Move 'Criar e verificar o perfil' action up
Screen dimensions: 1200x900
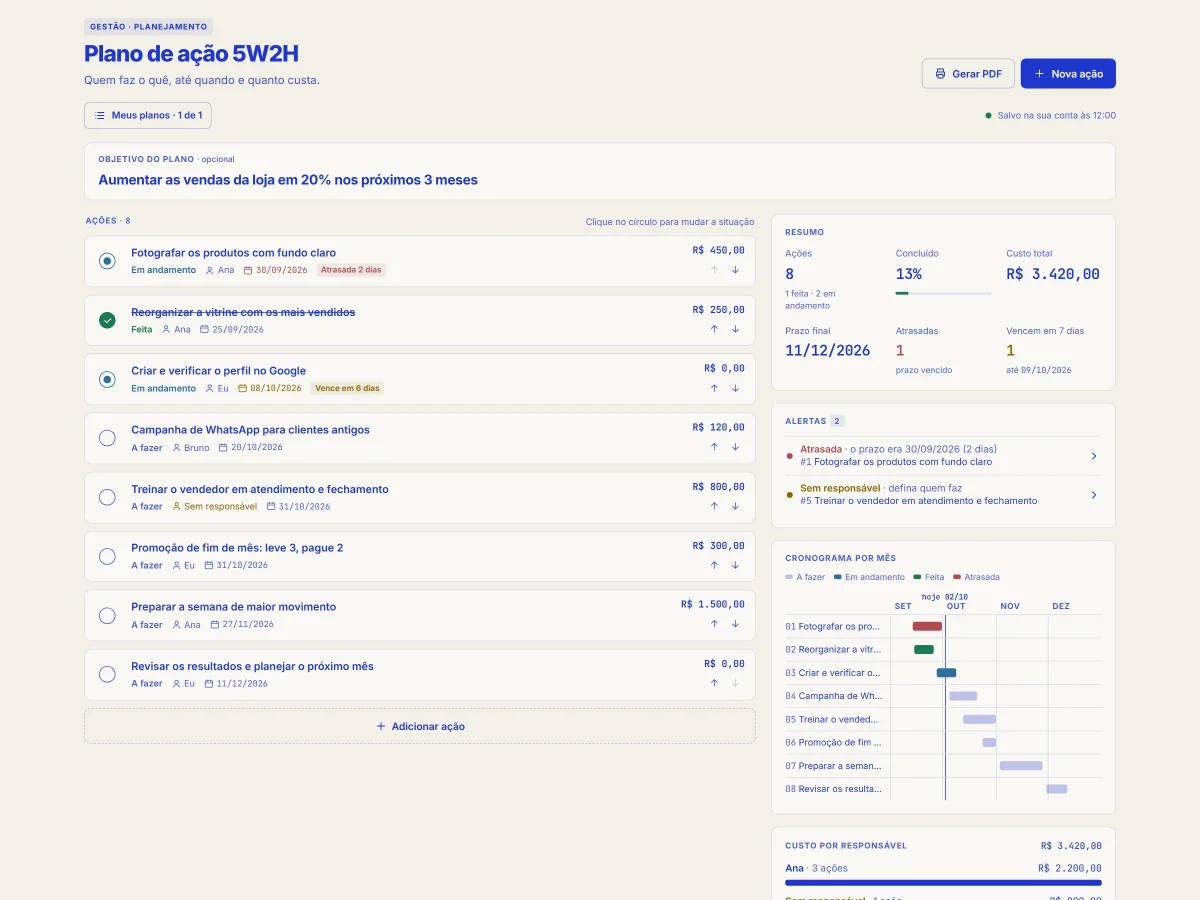714,388
